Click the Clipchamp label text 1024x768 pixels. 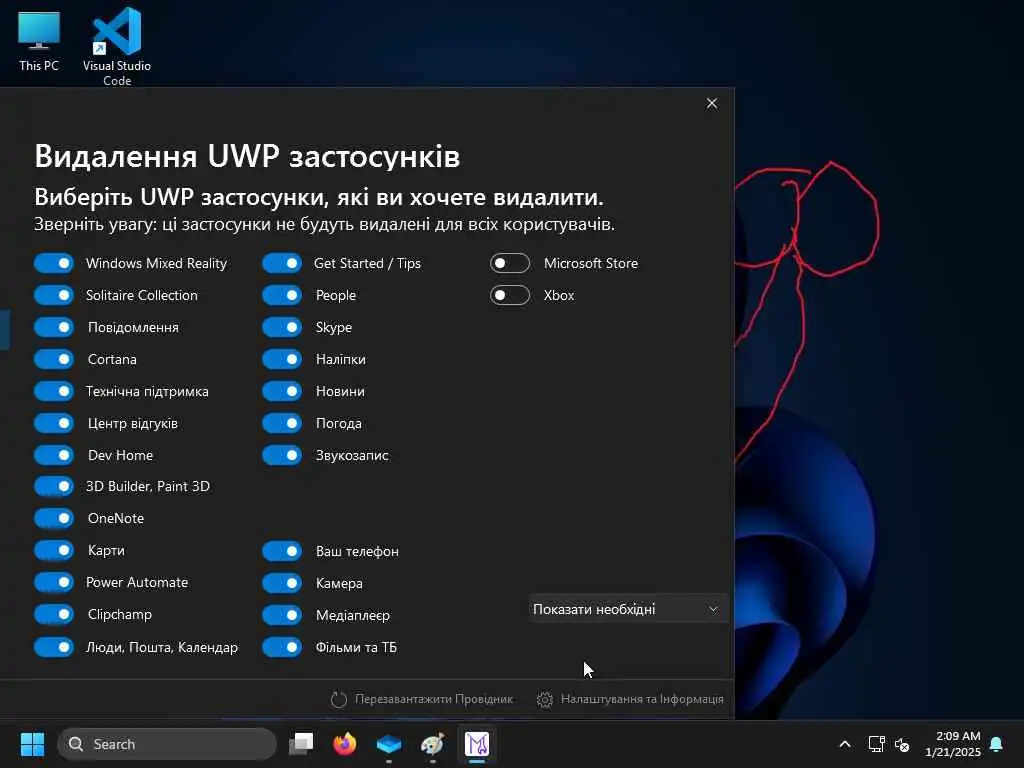pyautogui.click(x=120, y=615)
